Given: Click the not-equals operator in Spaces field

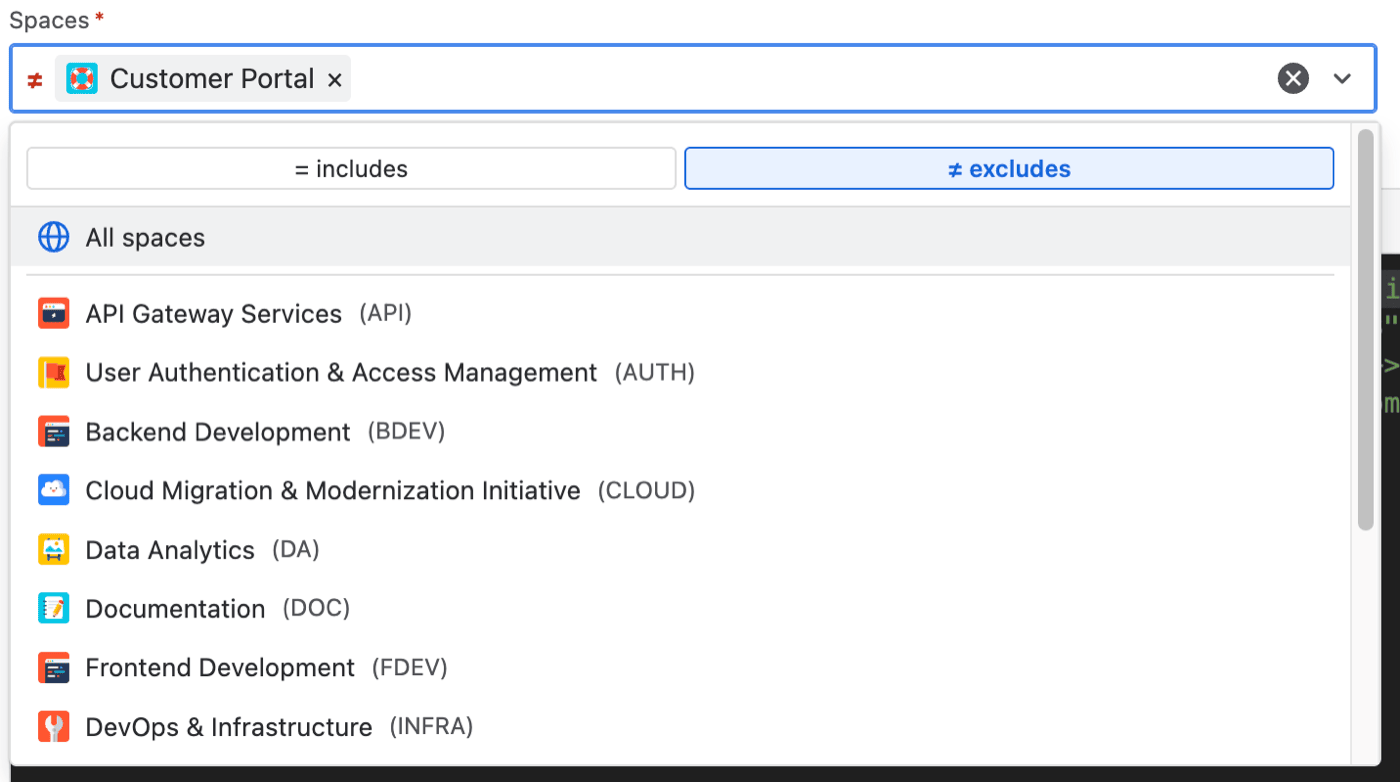Looking at the screenshot, I should (35, 80).
